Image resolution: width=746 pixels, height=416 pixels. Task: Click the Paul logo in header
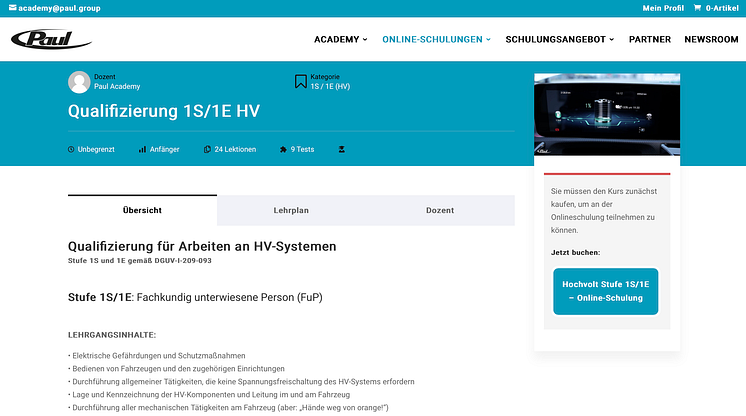click(x=50, y=39)
